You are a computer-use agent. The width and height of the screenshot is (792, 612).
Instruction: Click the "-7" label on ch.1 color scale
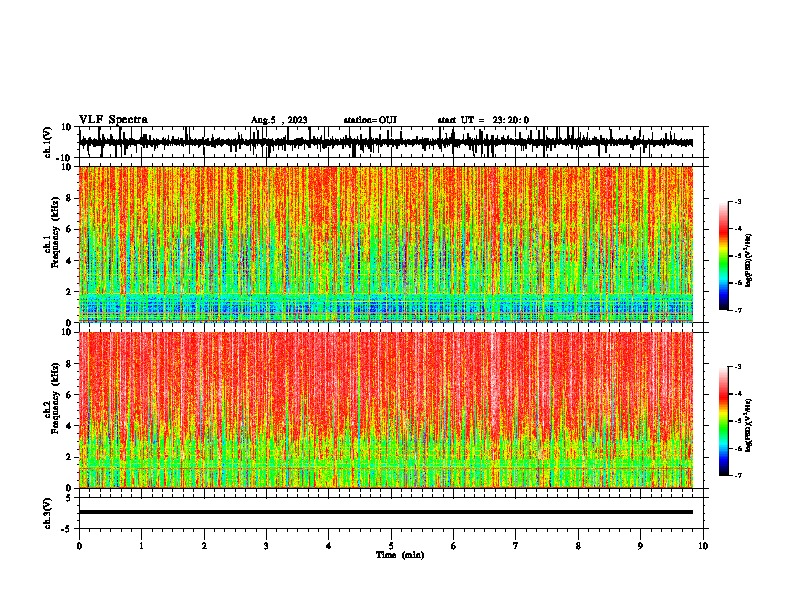(x=738, y=310)
